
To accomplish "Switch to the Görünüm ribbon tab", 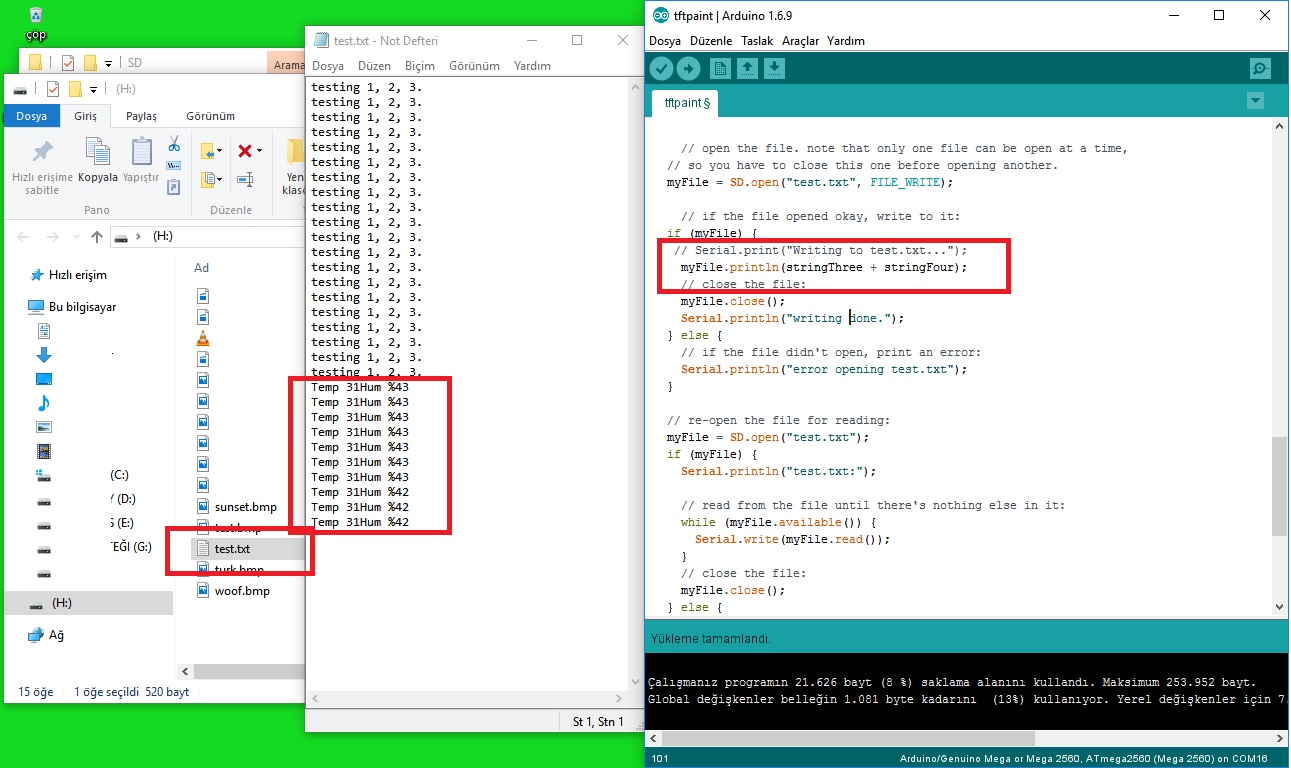I will 210,116.
